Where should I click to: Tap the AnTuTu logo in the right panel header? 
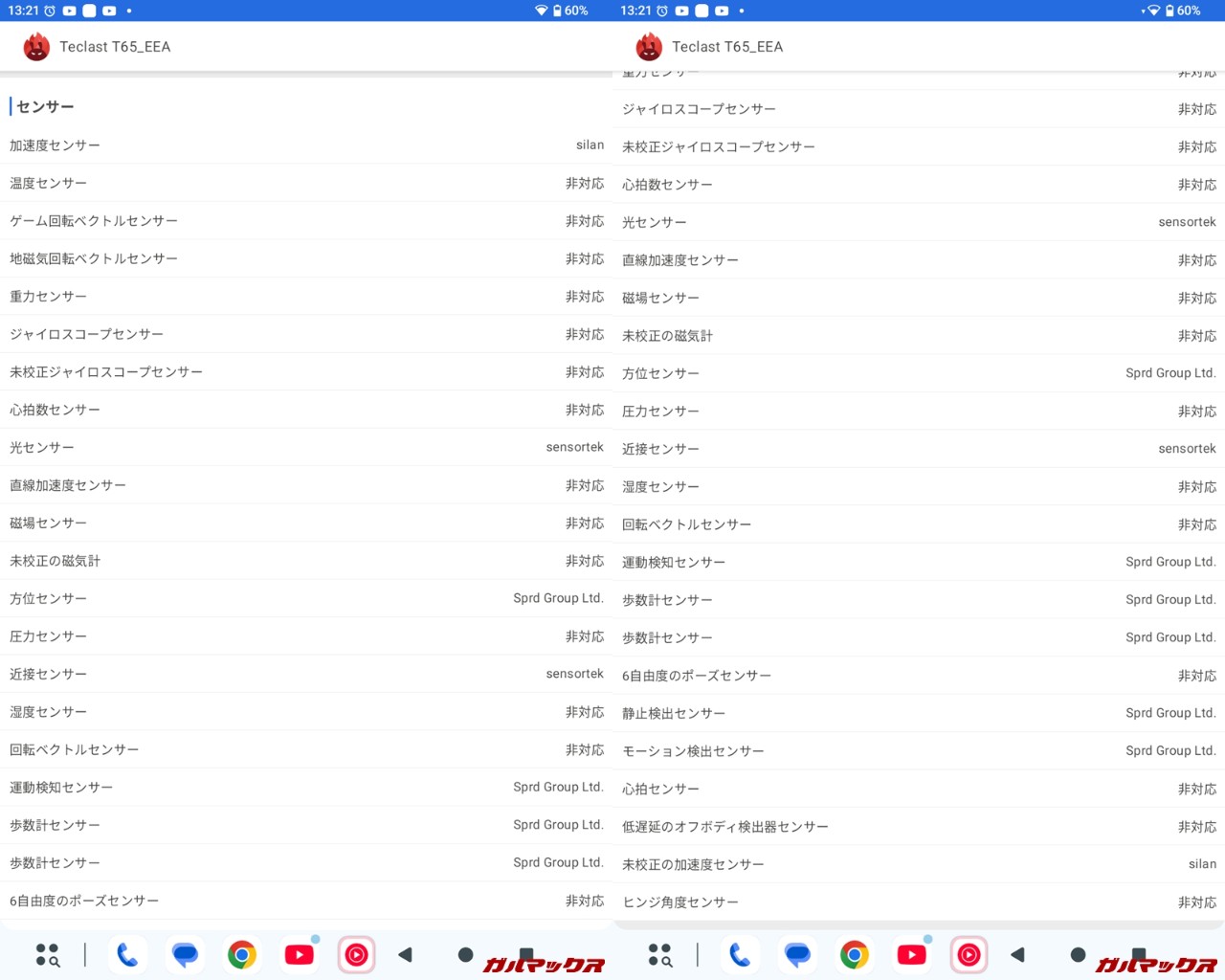[x=649, y=47]
